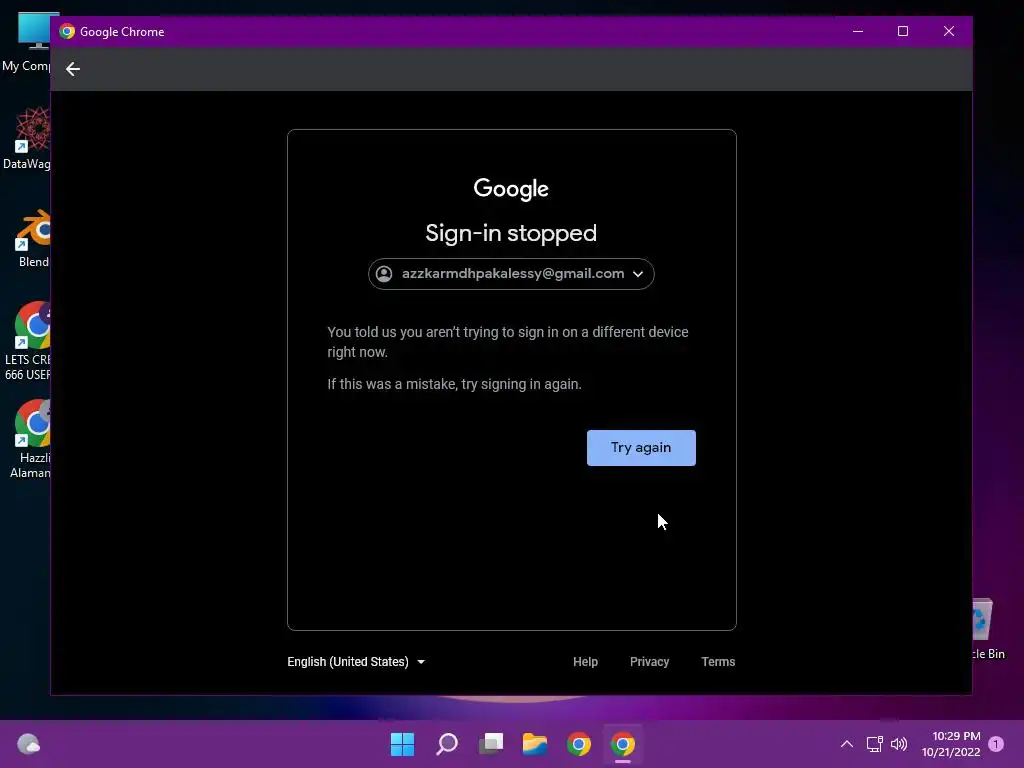This screenshot has width=1024, height=768.
Task: Open the Windows Start menu
Action: coord(402,744)
